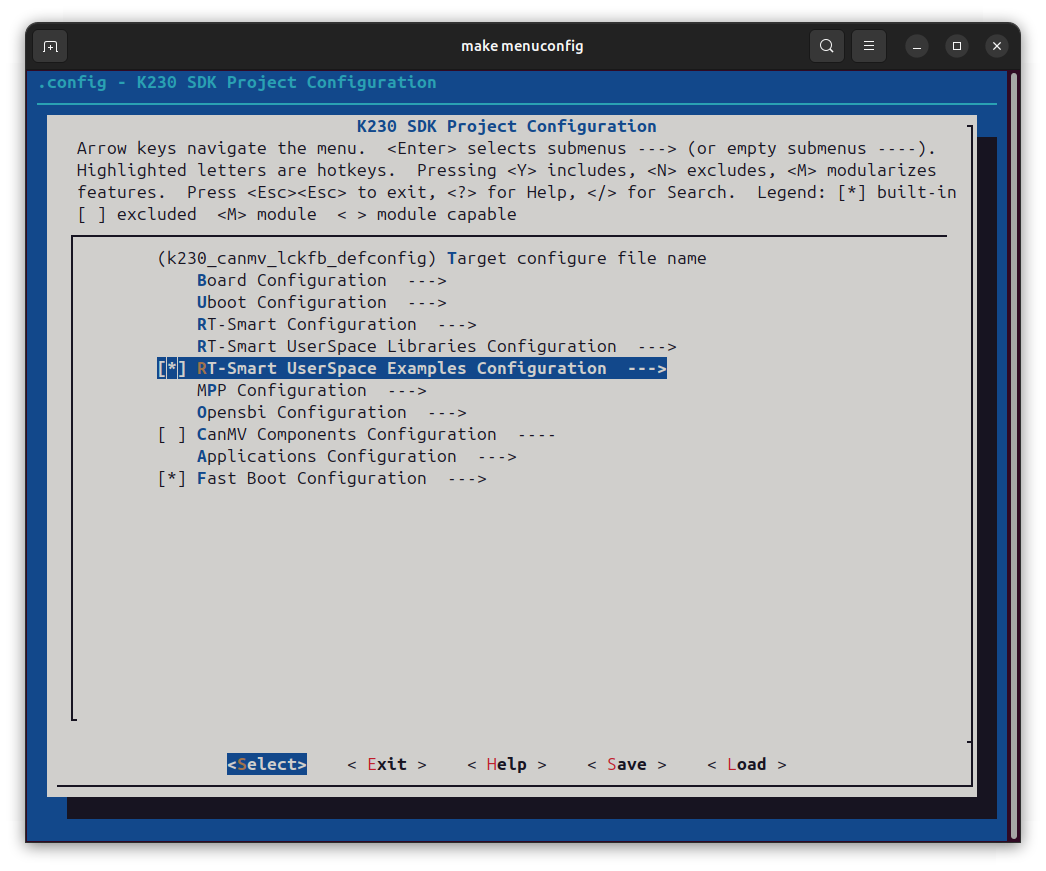
Task: Click the terminal vertical scrollbar
Action: pos(1014,454)
